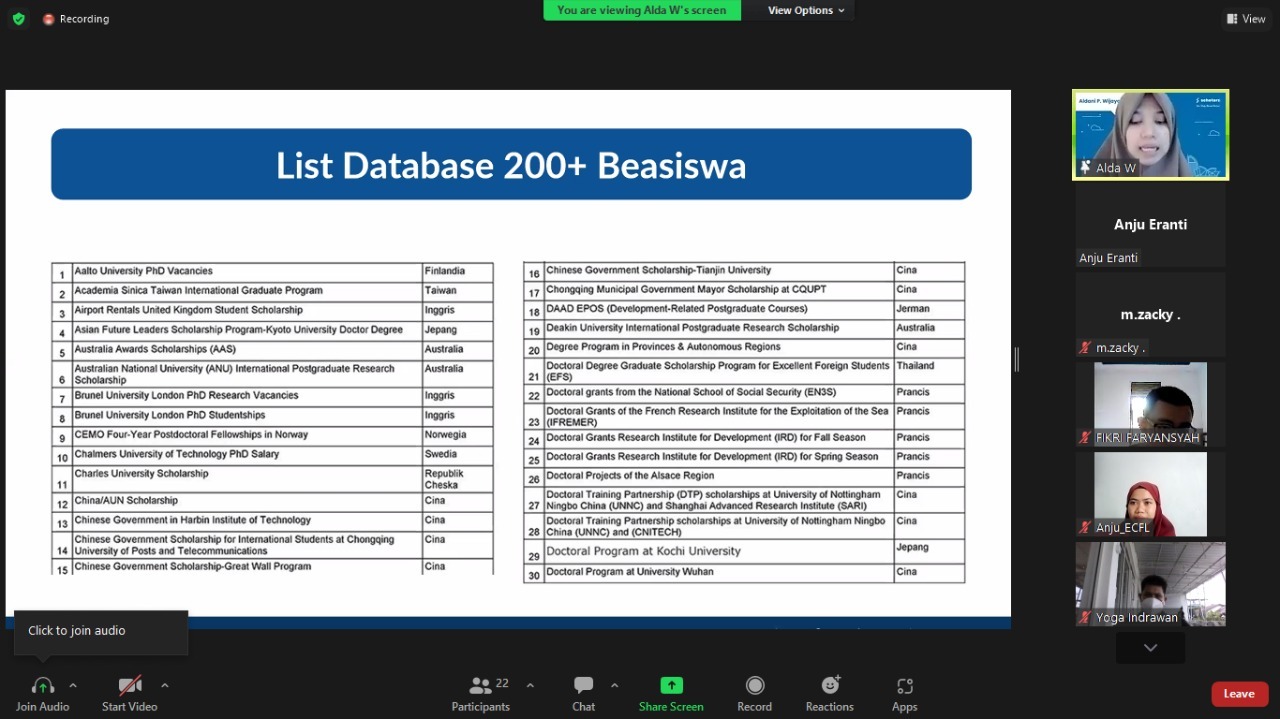Click the panel divider handle beside the shared screen

pyautogui.click(x=1017, y=360)
